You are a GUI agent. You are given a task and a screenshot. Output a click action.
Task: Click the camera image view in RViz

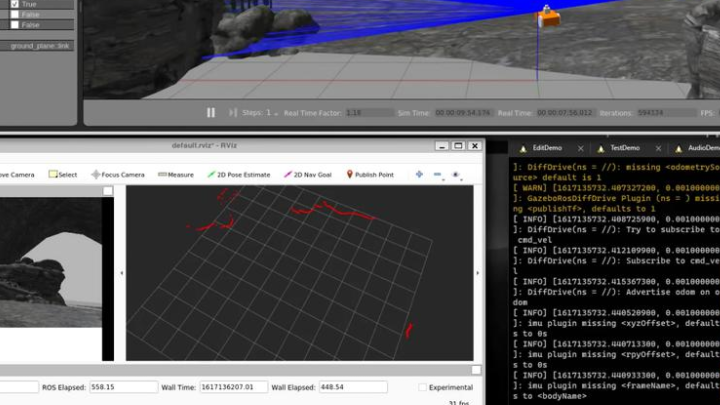click(51, 263)
